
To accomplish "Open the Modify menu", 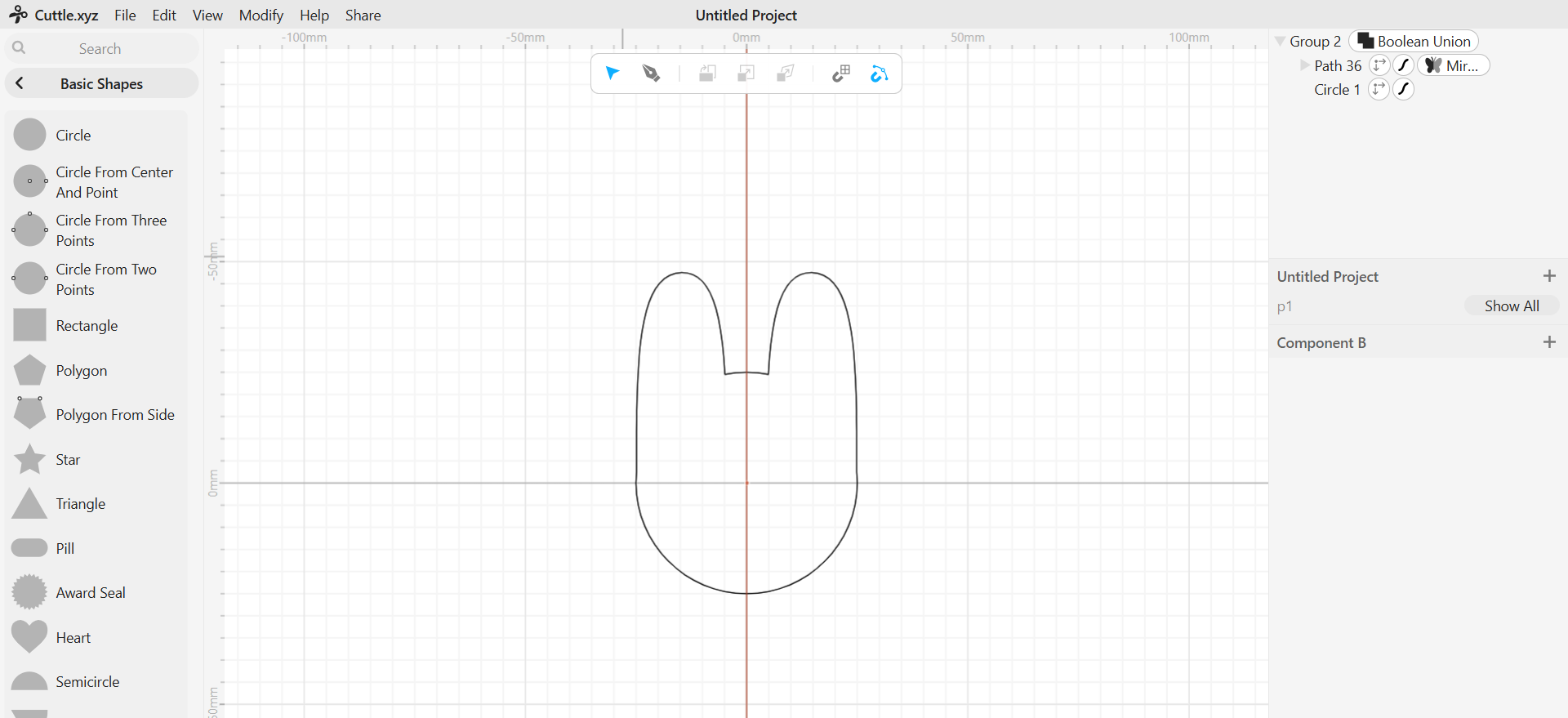I will point(261,15).
